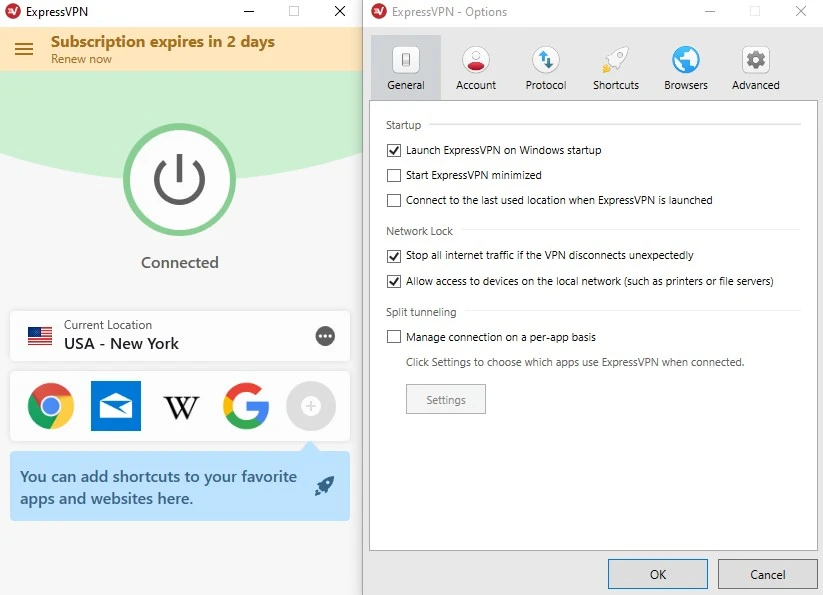The image size is (823, 595).
Task: Switch to the General options tab
Action: click(406, 68)
